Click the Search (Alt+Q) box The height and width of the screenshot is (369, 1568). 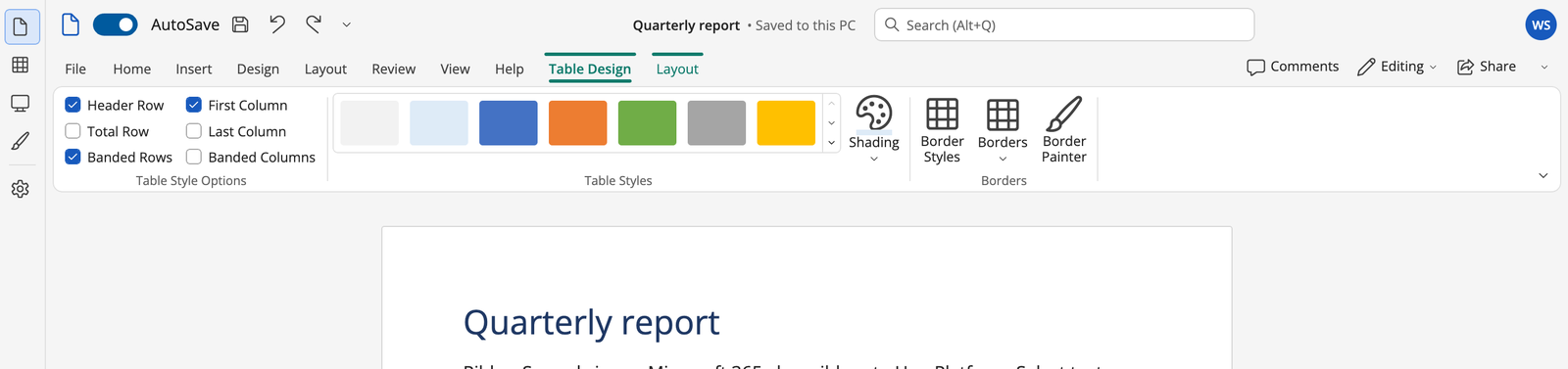[x=1064, y=24]
